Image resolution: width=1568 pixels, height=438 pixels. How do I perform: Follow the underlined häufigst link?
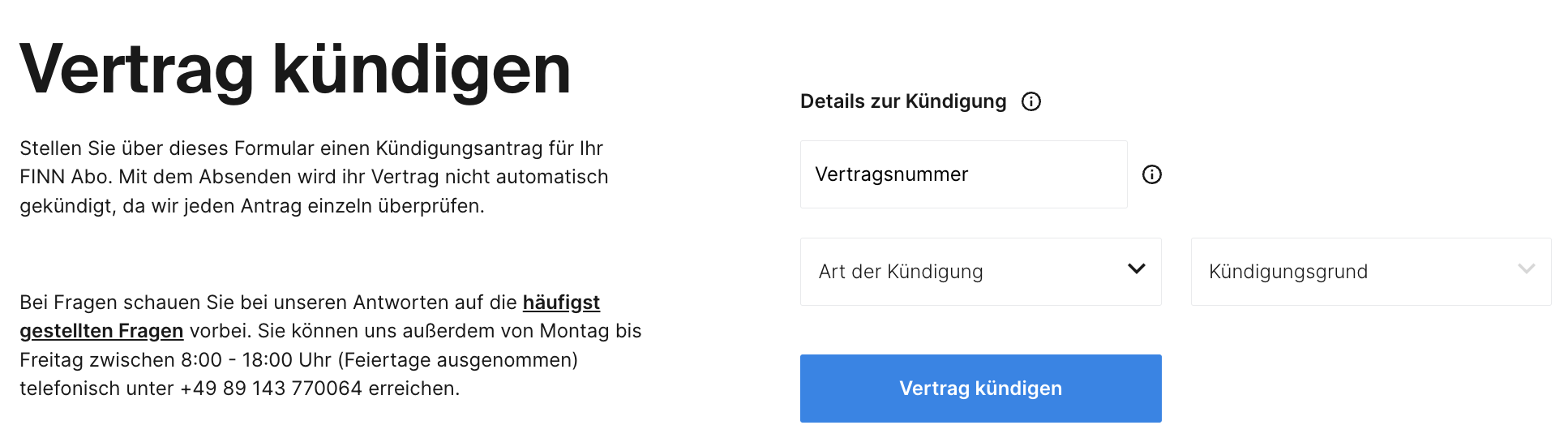click(561, 303)
